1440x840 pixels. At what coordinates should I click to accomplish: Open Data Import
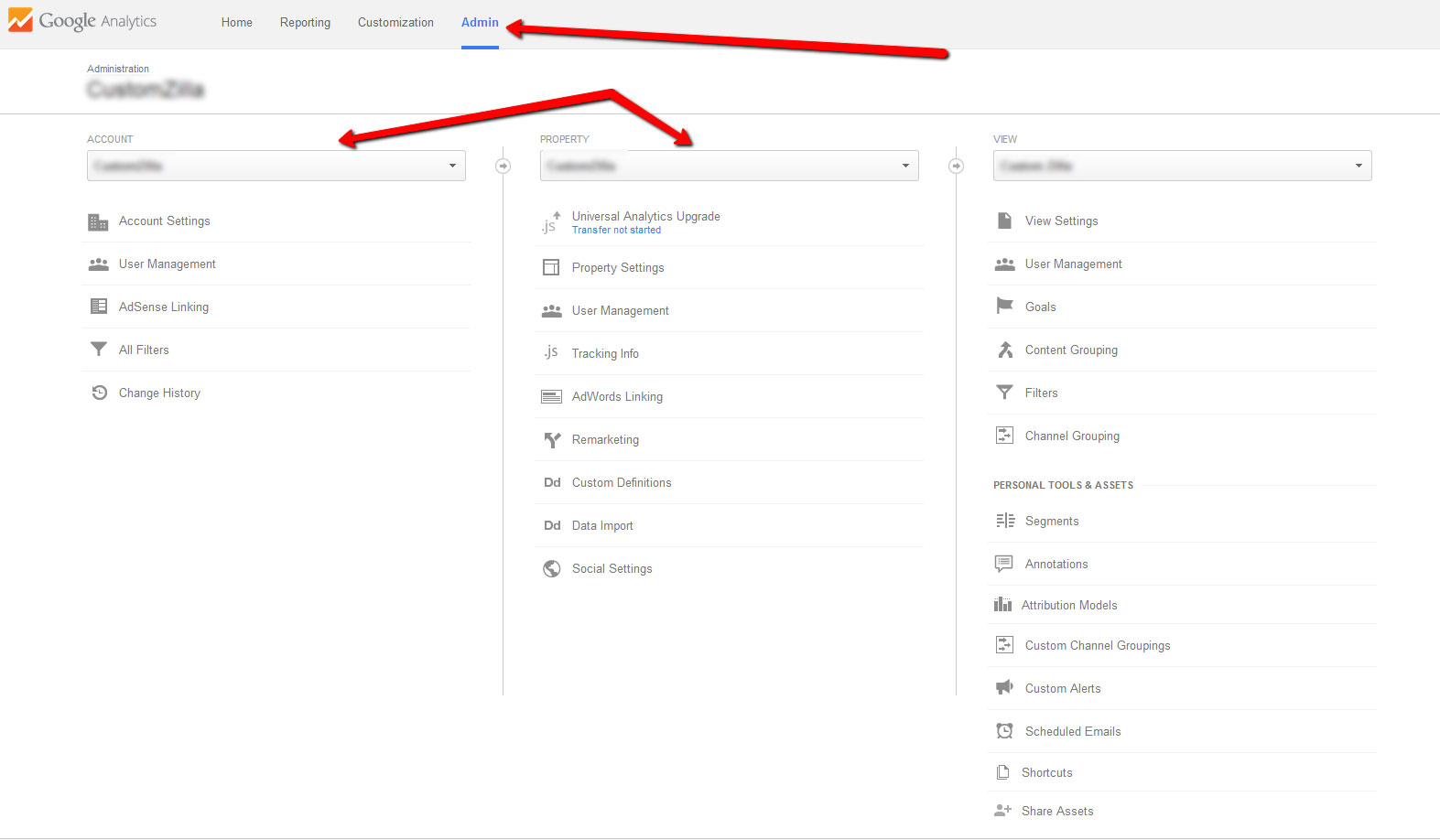point(602,526)
